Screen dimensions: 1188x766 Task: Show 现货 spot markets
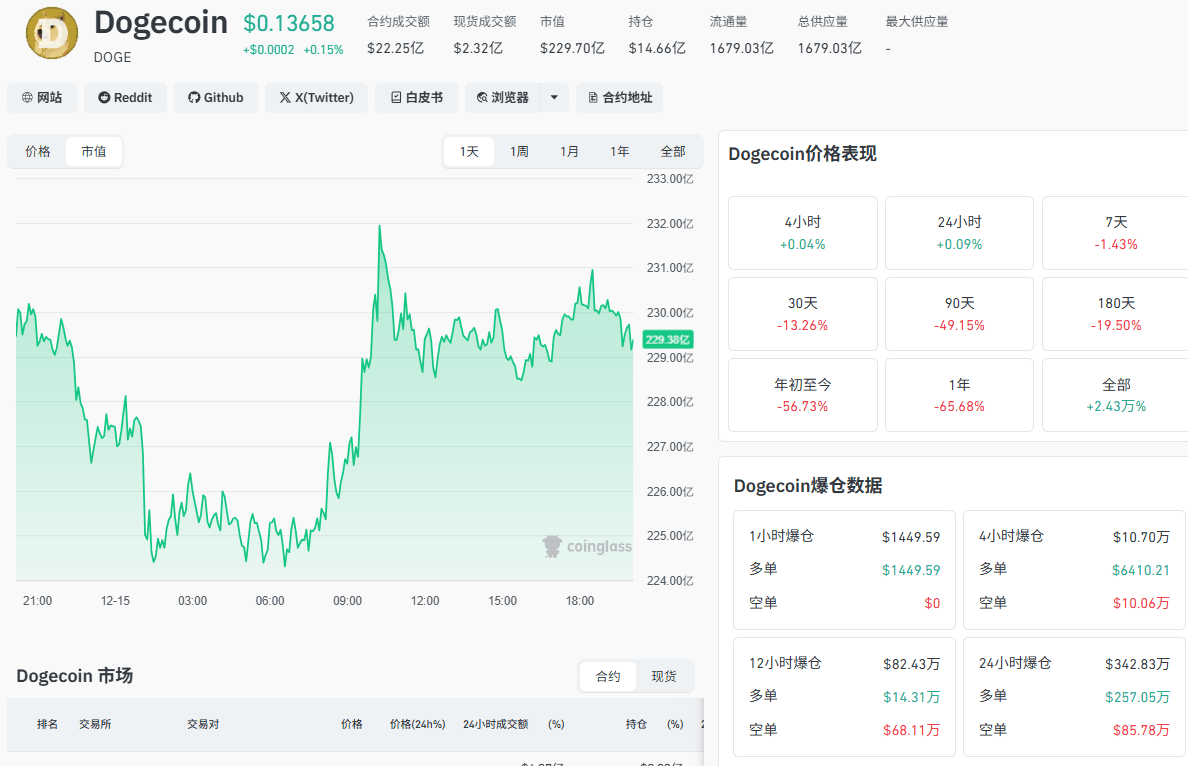click(664, 677)
